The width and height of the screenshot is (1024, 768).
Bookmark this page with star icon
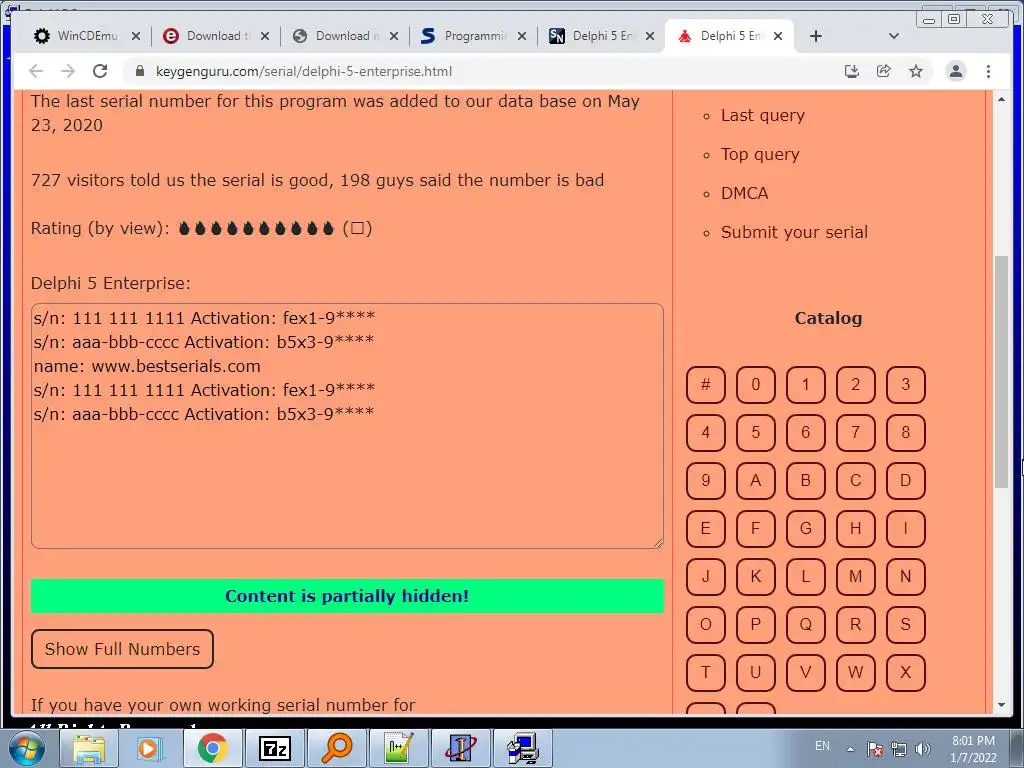pyautogui.click(x=916, y=71)
